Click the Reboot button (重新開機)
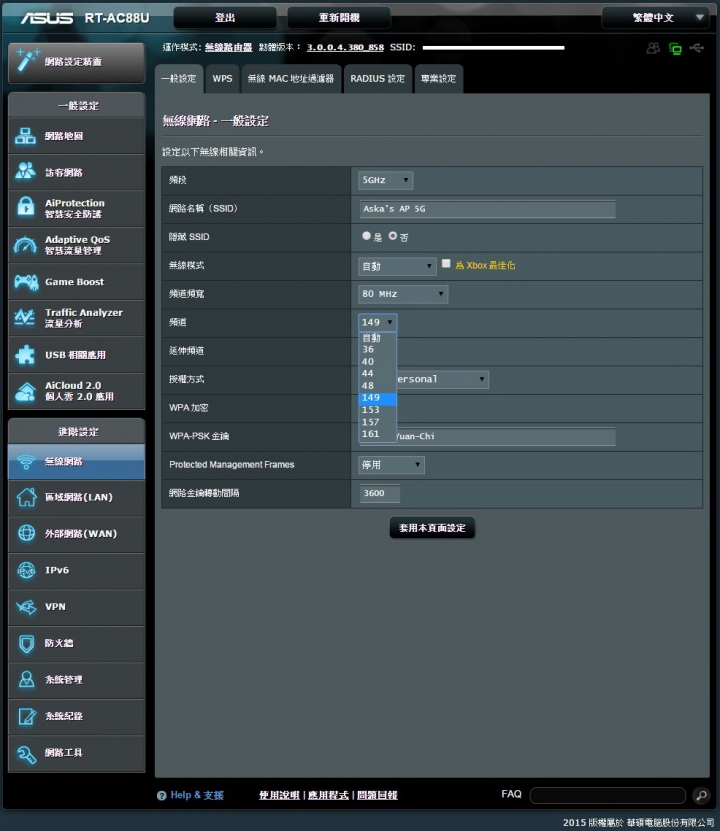Viewport: 720px width, 831px height. [339, 18]
